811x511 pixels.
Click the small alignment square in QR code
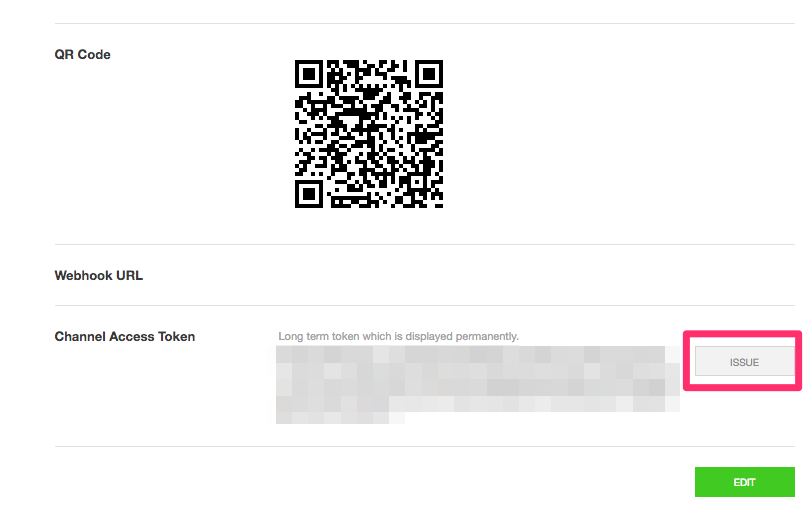[x=416, y=182]
